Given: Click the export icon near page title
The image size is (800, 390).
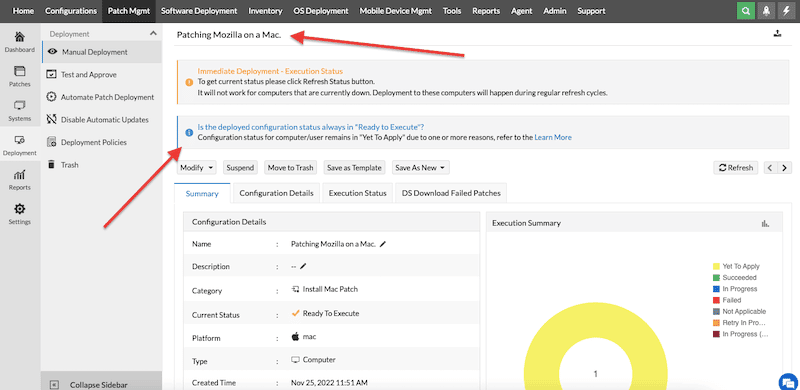Looking at the screenshot, I should coord(777,34).
